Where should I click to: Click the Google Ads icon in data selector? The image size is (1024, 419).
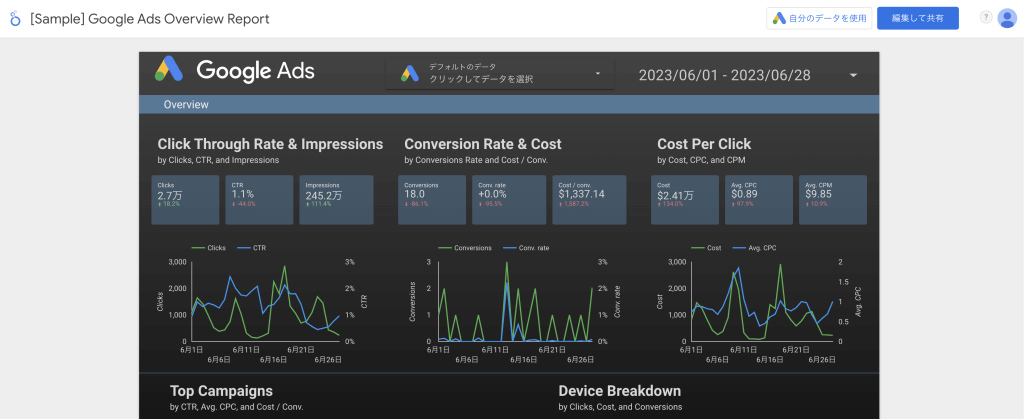tap(409, 73)
